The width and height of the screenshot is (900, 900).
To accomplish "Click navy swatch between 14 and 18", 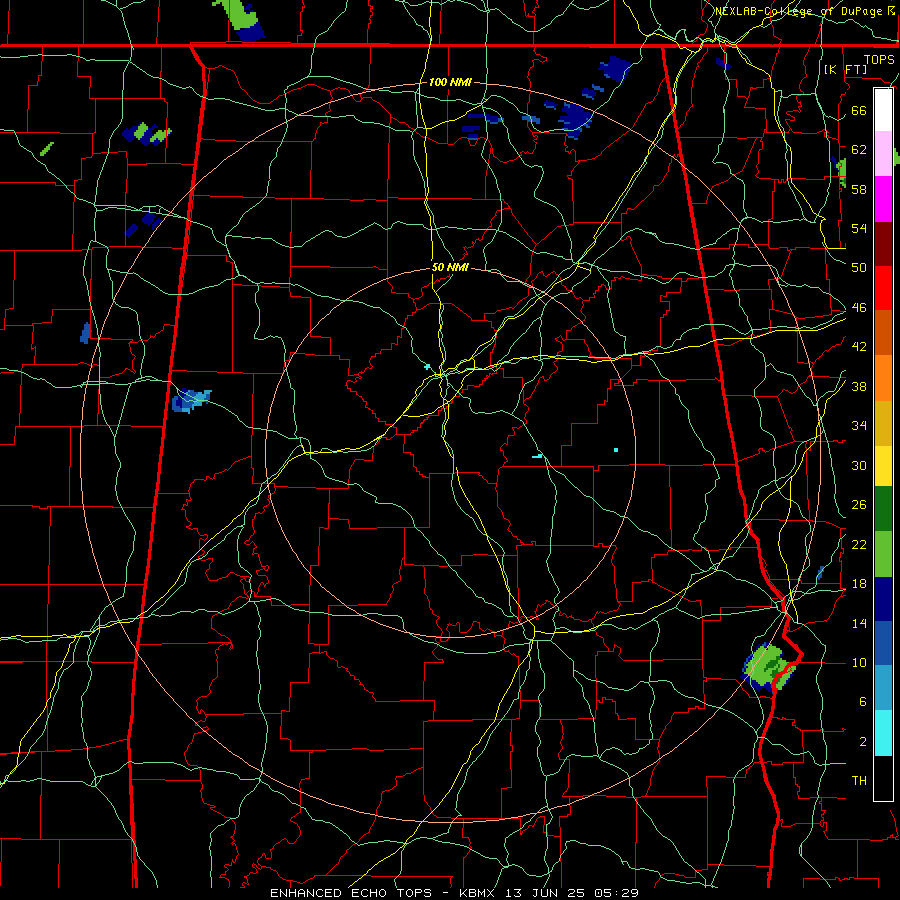I will (x=883, y=599).
